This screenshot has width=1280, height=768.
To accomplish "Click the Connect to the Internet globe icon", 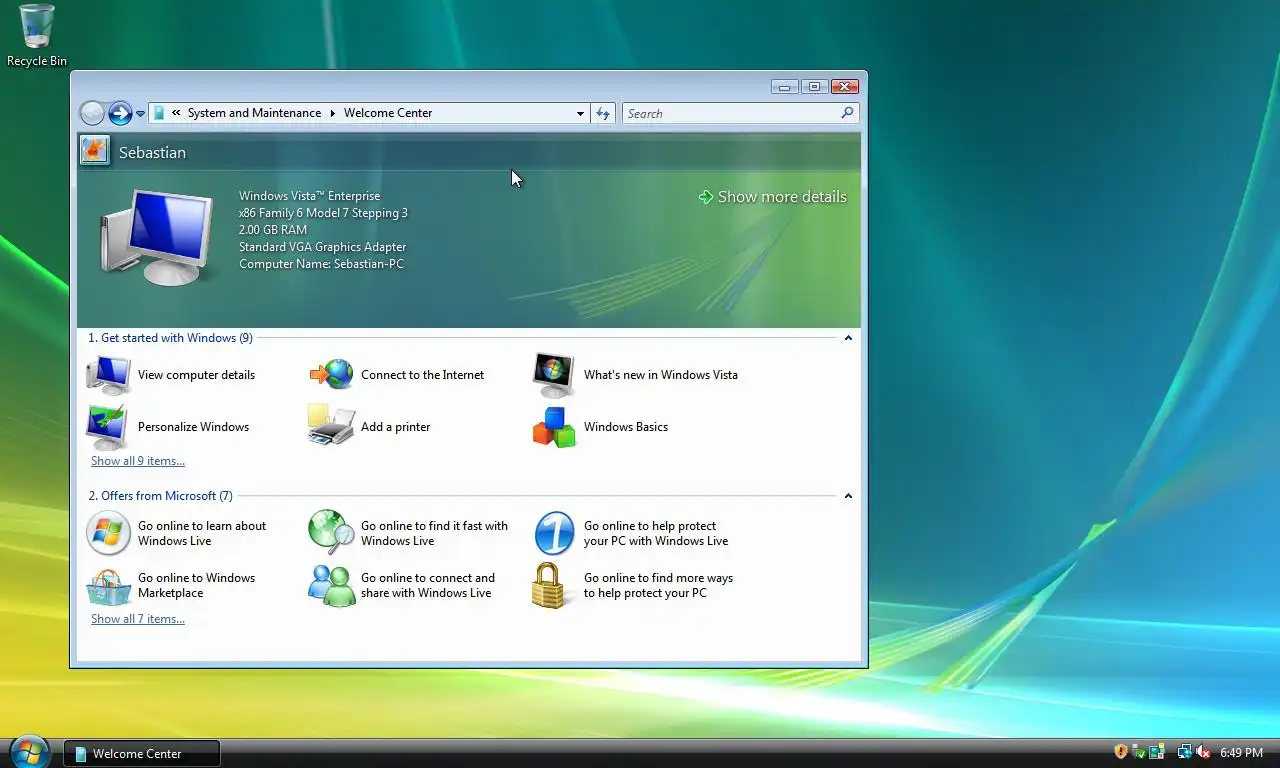I will pos(331,375).
